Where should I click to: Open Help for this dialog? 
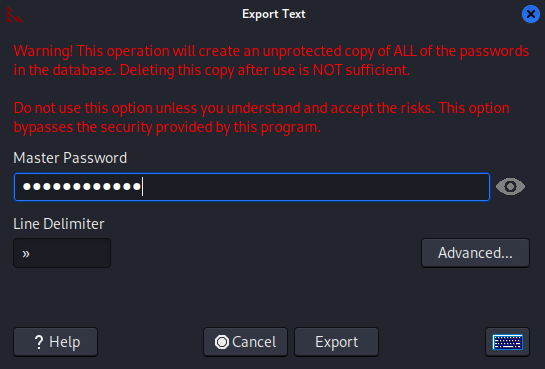tap(55, 342)
